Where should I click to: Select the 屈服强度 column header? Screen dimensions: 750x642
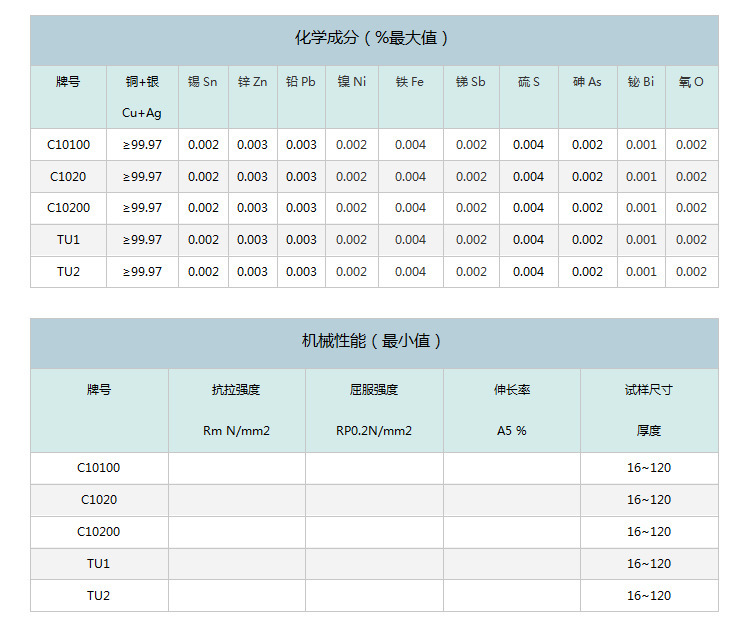pos(374,390)
